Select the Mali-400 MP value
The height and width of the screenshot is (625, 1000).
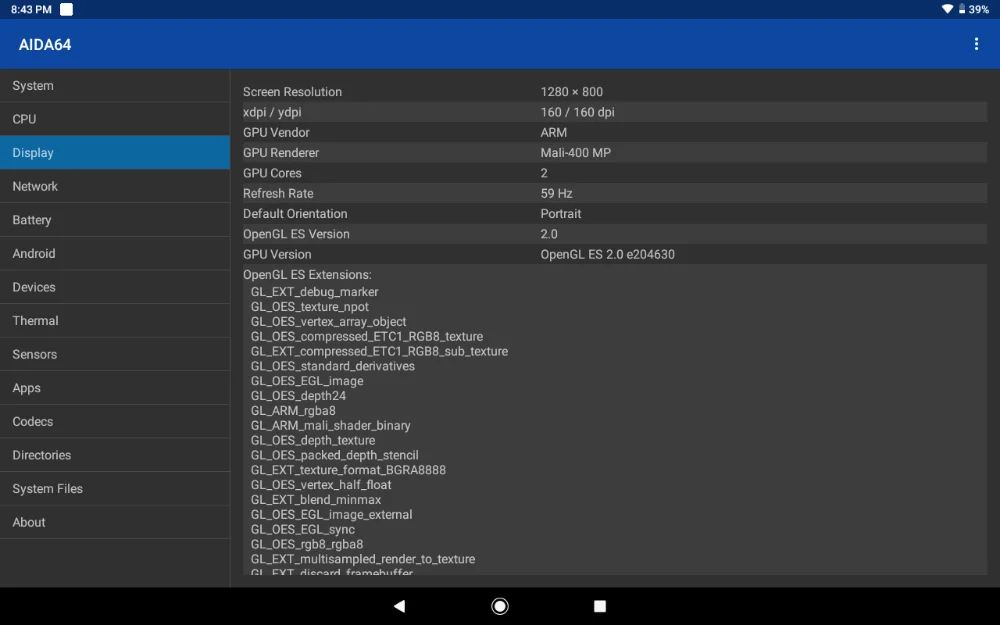pos(575,153)
